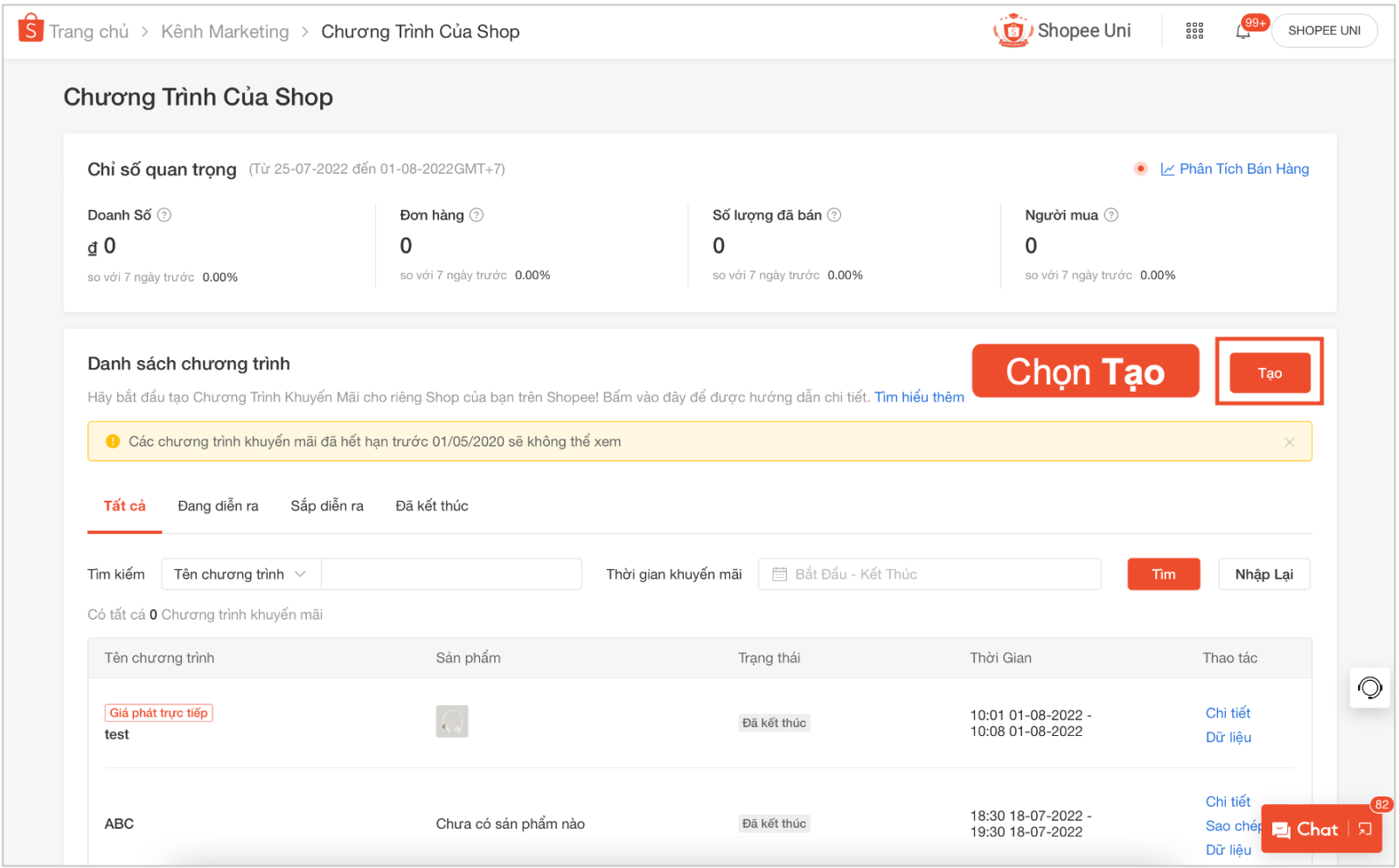Switch to the Đang diễn ra tab
Viewport: 1399px width, 868px height.
tap(218, 505)
